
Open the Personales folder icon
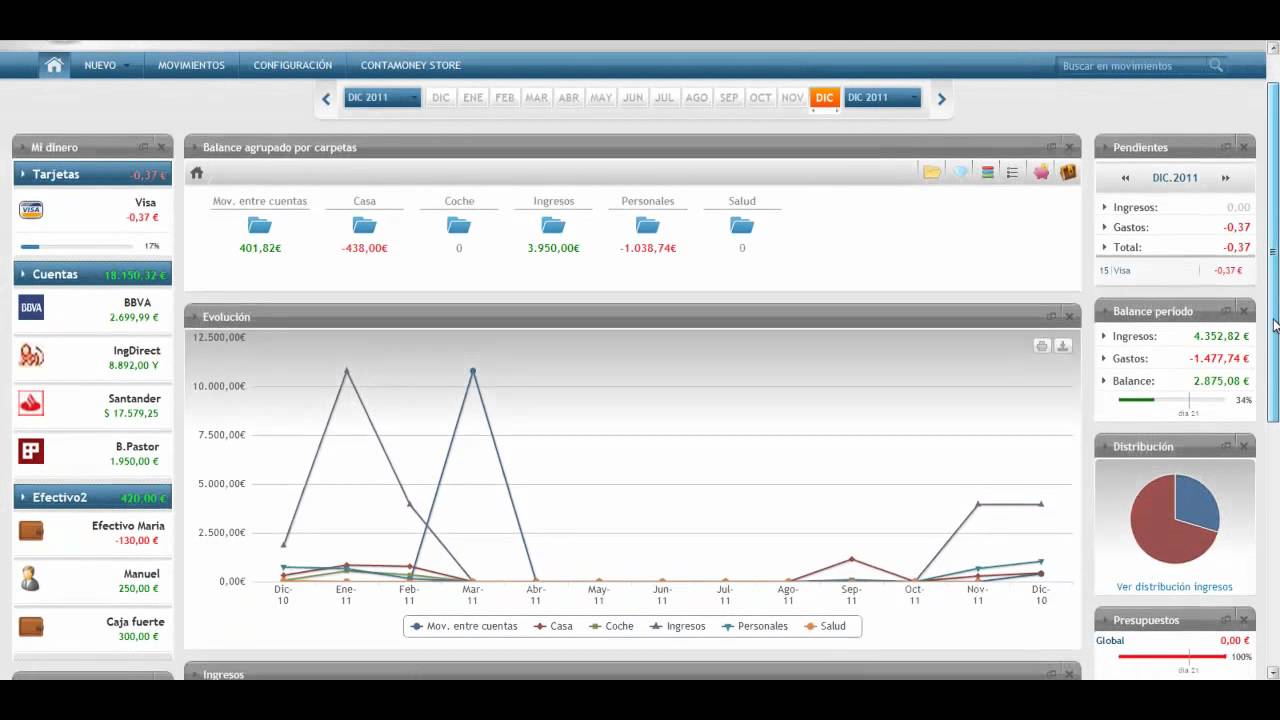pos(647,225)
